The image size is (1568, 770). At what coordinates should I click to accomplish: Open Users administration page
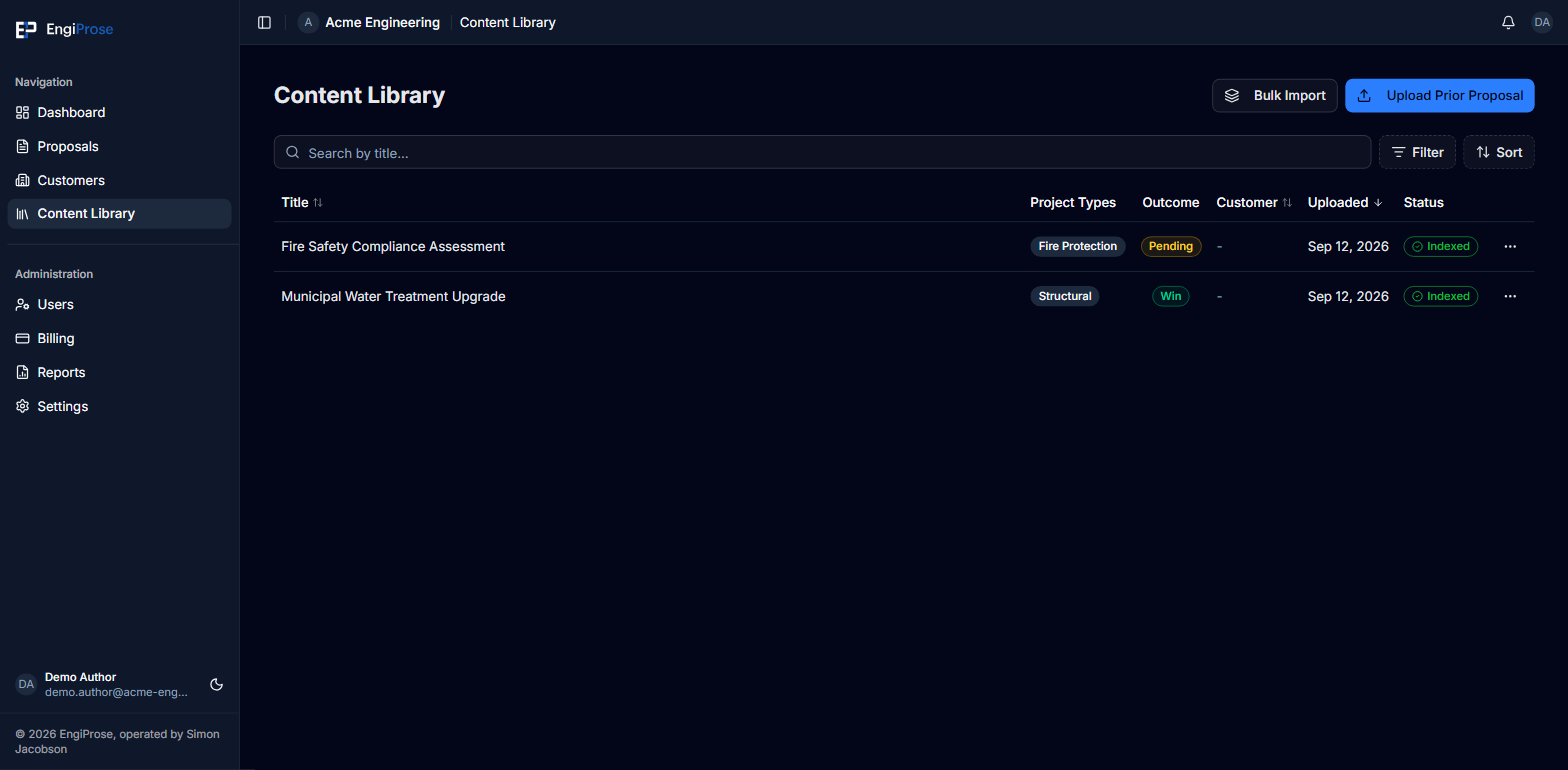pos(120,304)
